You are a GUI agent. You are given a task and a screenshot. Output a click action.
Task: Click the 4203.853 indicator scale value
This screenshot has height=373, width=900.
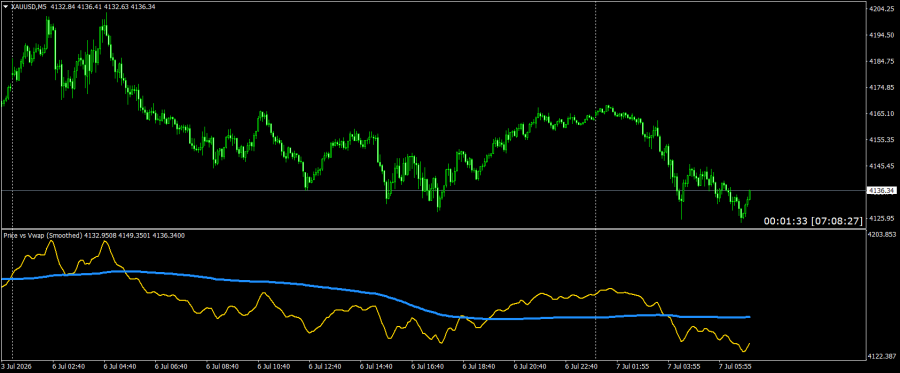pos(883,235)
